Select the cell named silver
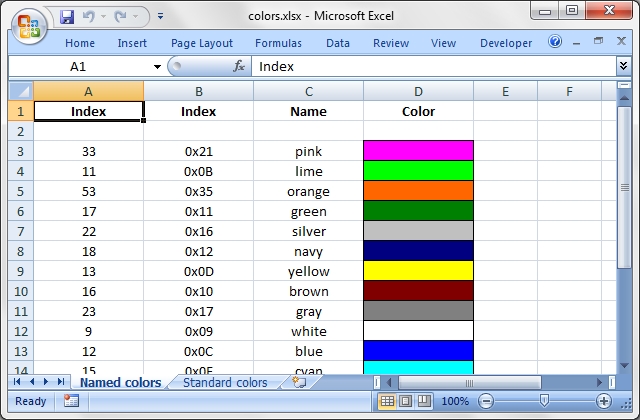 point(309,231)
